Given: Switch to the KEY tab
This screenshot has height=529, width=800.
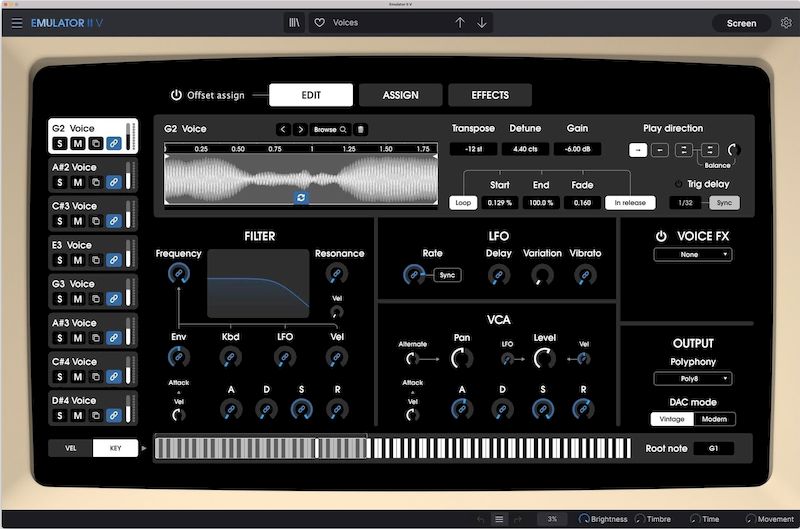Looking at the screenshot, I should pos(115,448).
